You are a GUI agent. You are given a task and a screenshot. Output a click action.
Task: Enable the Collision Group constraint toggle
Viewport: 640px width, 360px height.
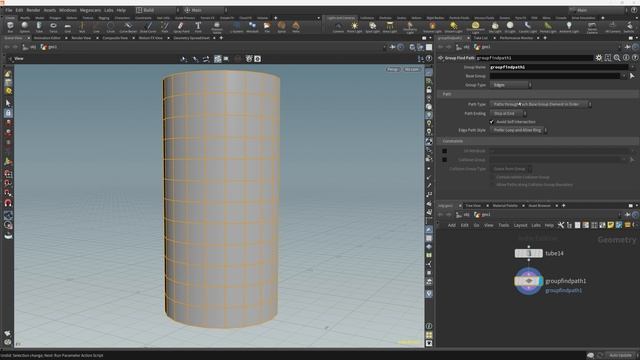pos(444,160)
